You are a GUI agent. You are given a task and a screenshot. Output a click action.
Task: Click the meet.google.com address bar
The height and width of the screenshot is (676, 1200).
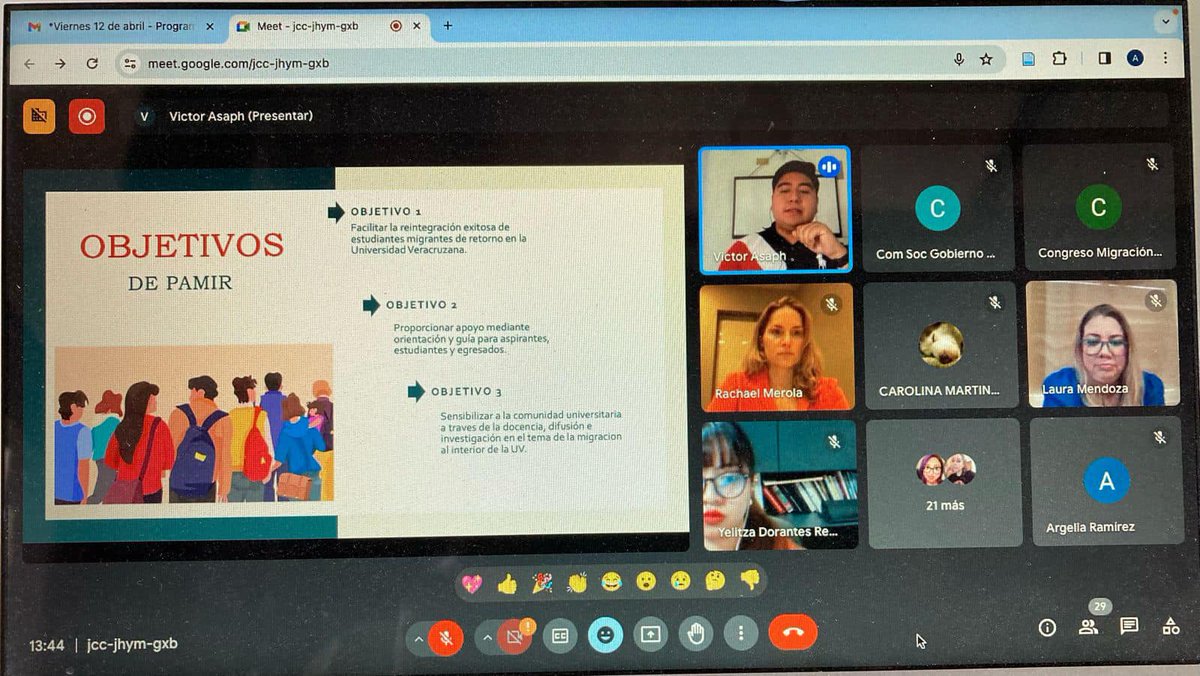point(560,62)
